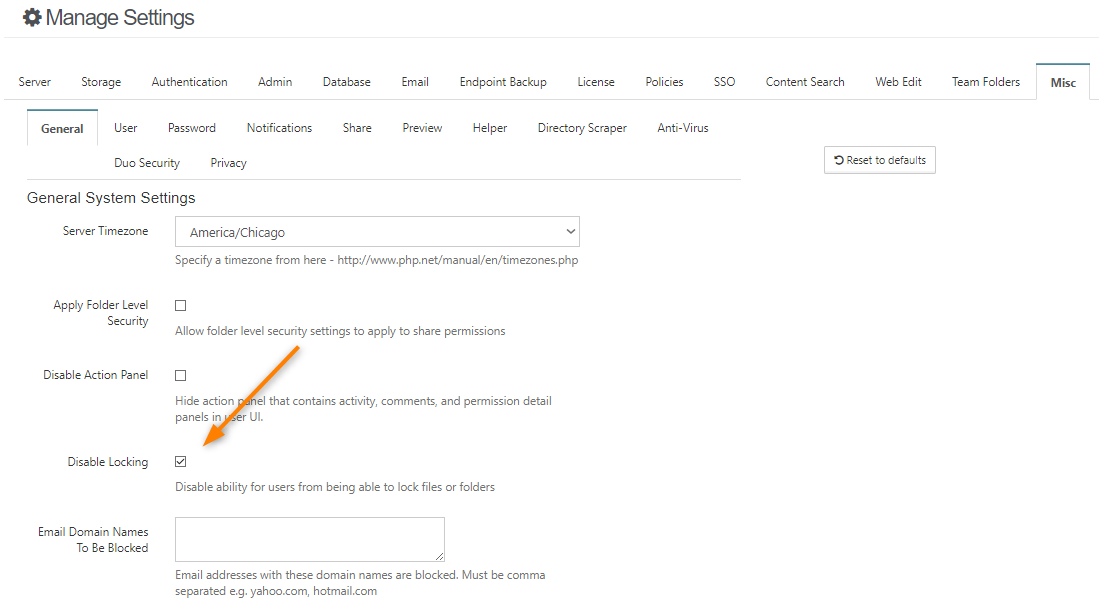Viewport: 1099px width, 610px height.
Task: Click the 'Disable ability for users' description
Action: point(335,487)
